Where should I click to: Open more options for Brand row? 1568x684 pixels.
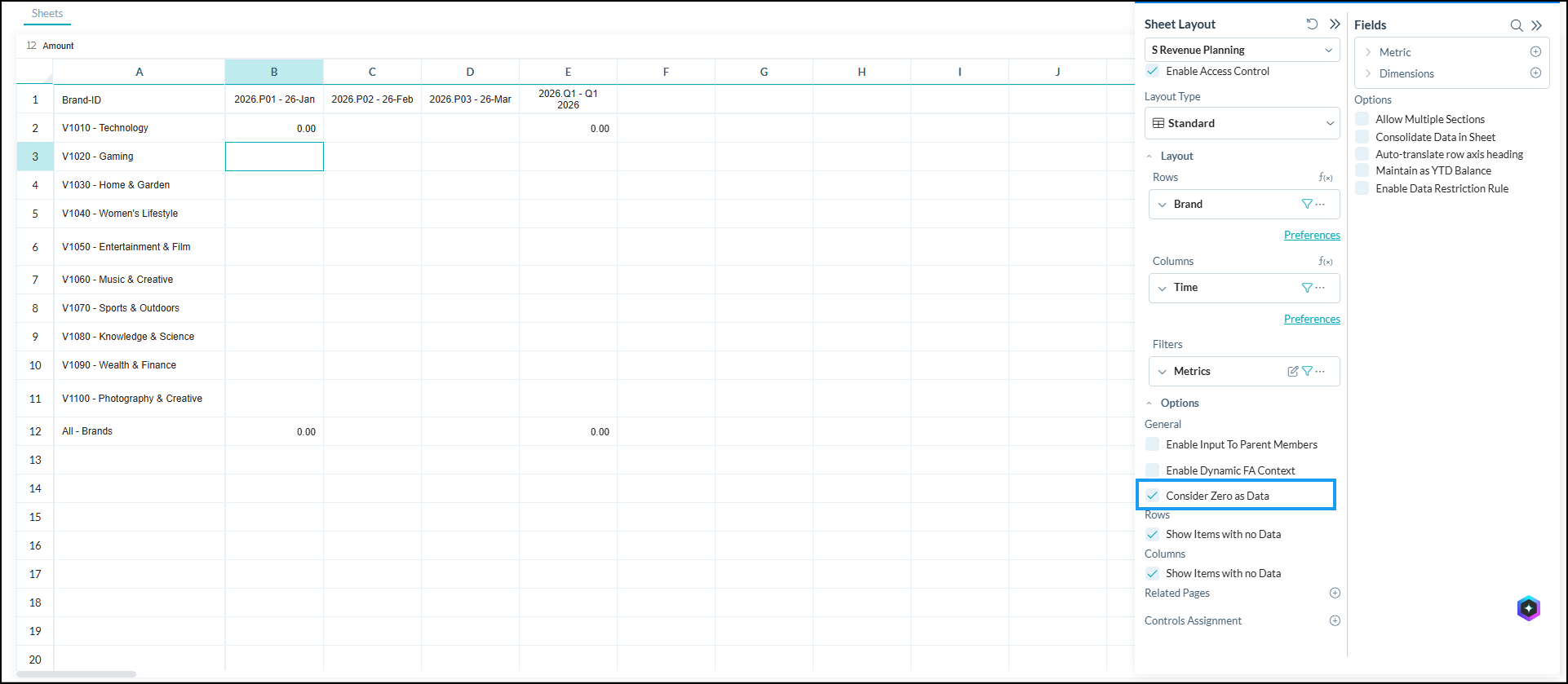click(x=1321, y=204)
